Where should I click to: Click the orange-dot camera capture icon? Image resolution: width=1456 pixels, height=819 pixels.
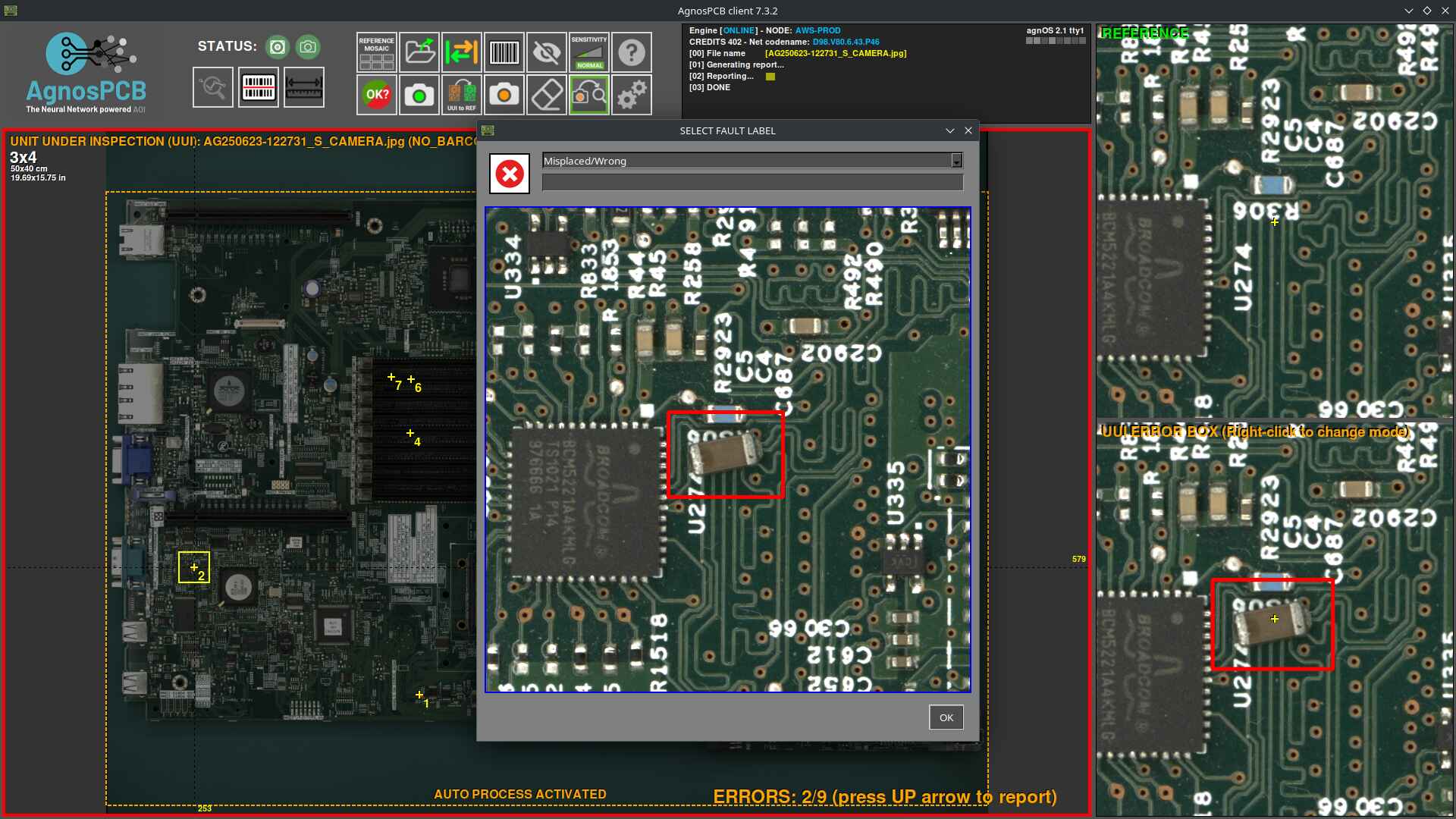click(x=504, y=96)
